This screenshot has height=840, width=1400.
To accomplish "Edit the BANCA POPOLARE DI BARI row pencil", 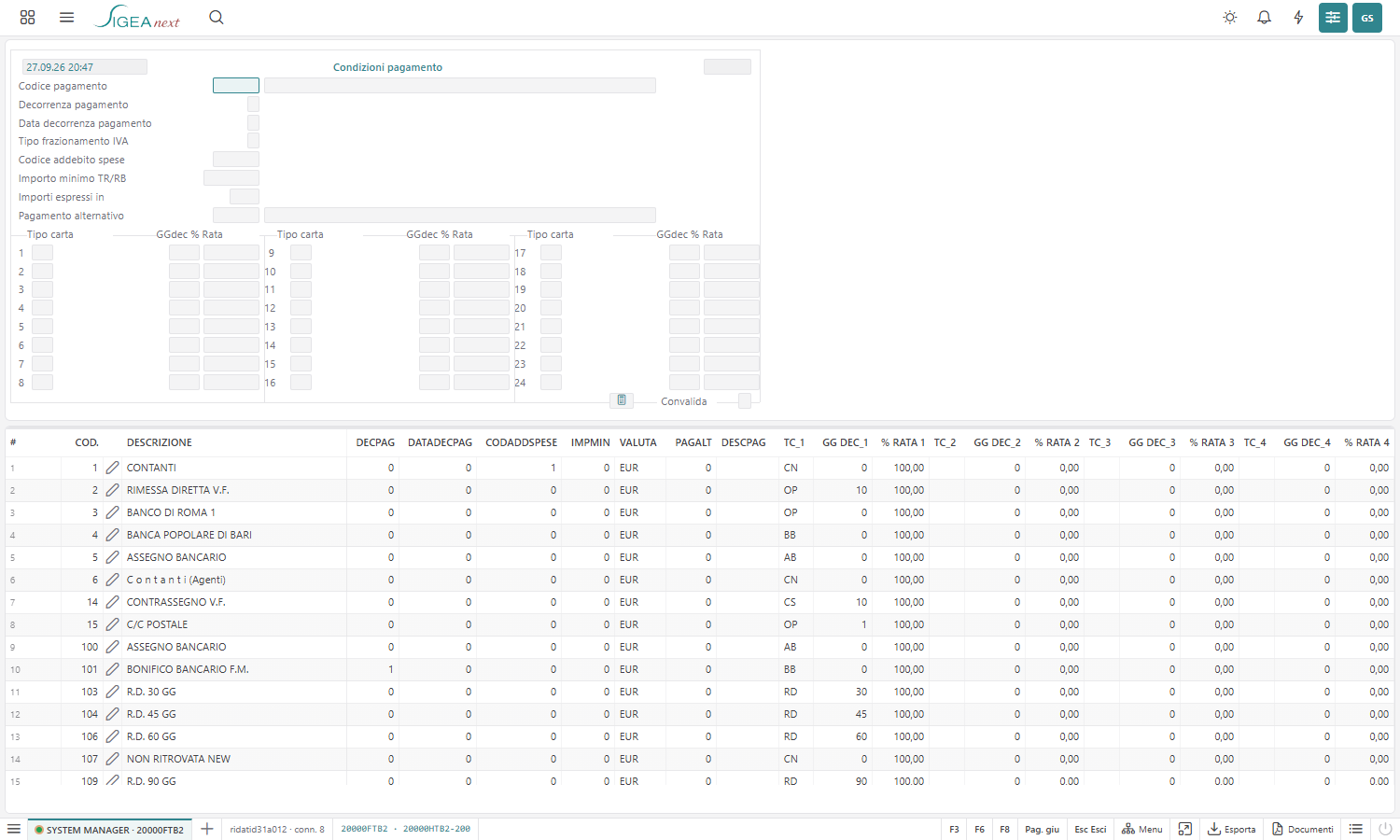I will [x=112, y=535].
